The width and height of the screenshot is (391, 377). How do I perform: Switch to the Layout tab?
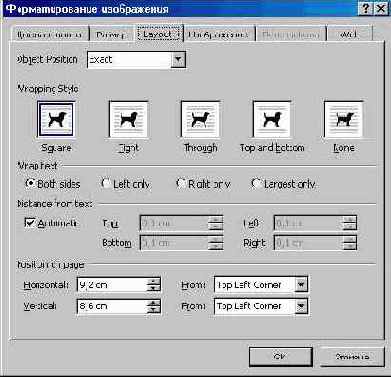159,34
